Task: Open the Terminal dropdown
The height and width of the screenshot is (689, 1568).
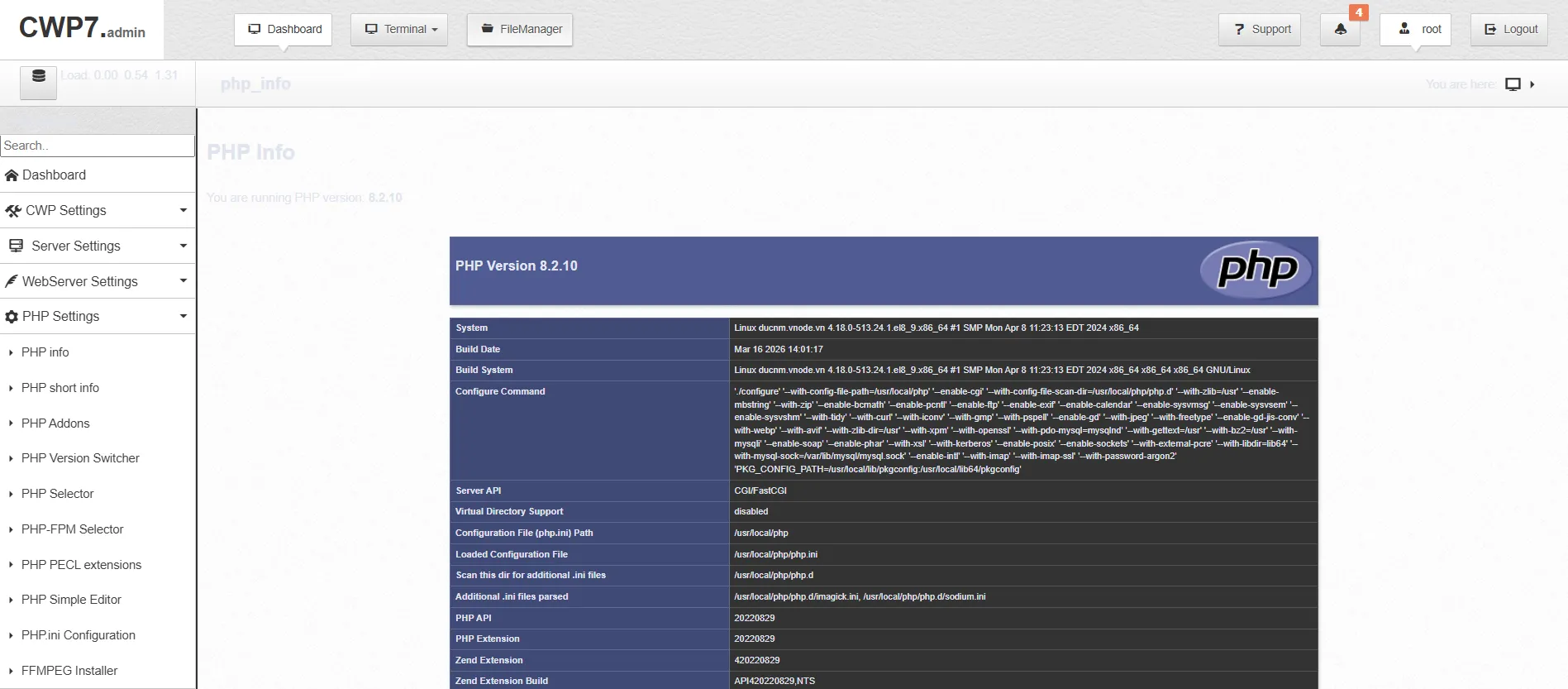Action: coord(399,29)
